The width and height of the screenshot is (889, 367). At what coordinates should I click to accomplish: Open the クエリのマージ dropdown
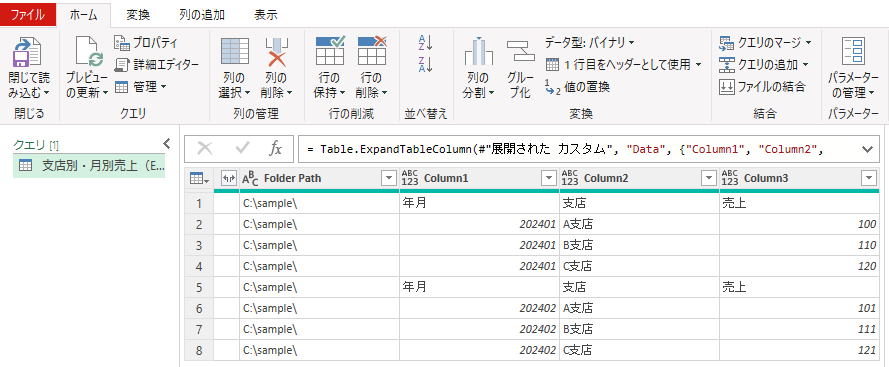tap(765, 43)
